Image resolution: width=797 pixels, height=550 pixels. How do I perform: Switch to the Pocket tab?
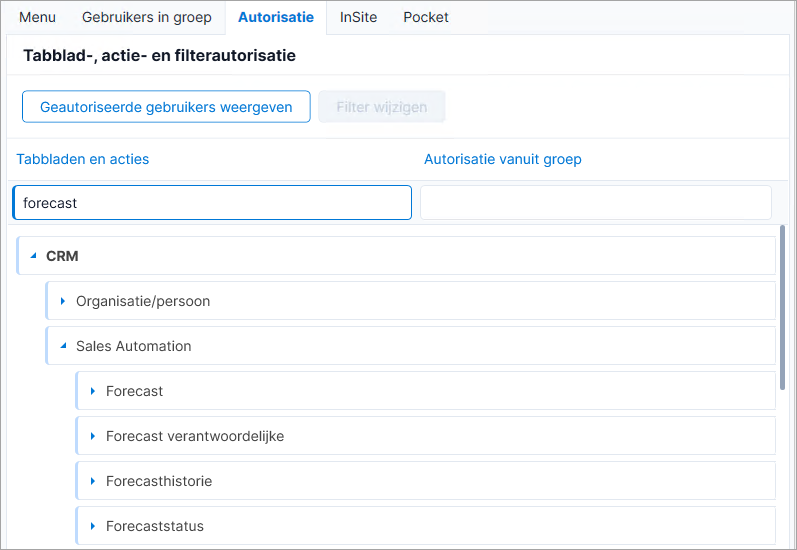coord(426,17)
